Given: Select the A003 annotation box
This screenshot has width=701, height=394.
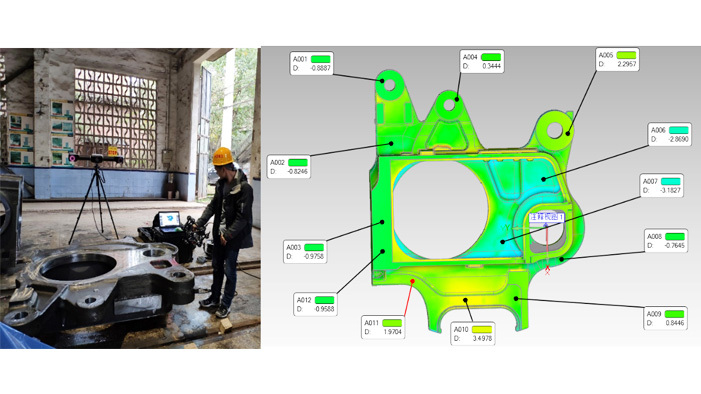Looking at the screenshot, I should tap(305, 251).
